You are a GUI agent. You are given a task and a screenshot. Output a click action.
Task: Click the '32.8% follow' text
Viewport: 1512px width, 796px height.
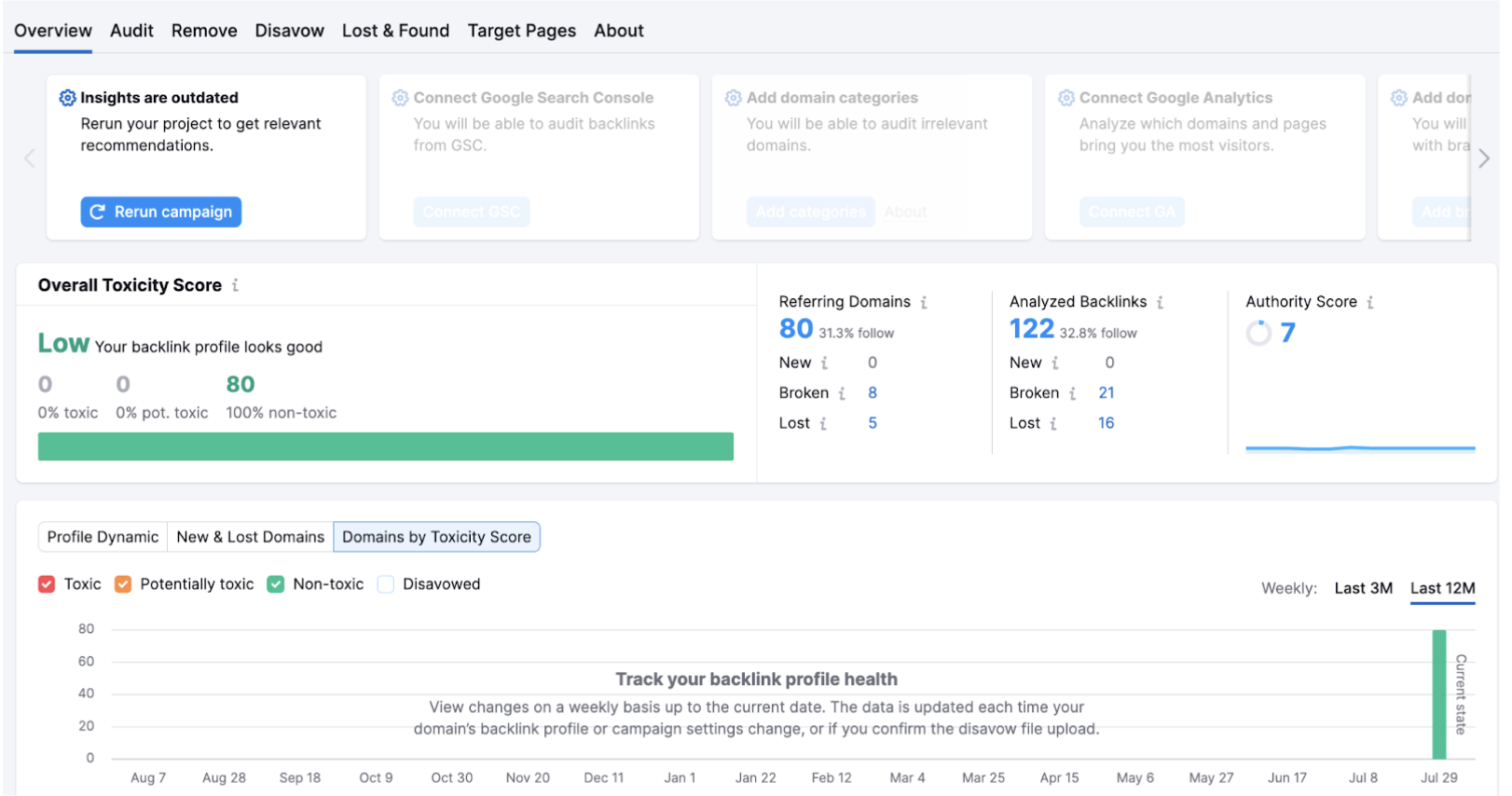(1098, 334)
